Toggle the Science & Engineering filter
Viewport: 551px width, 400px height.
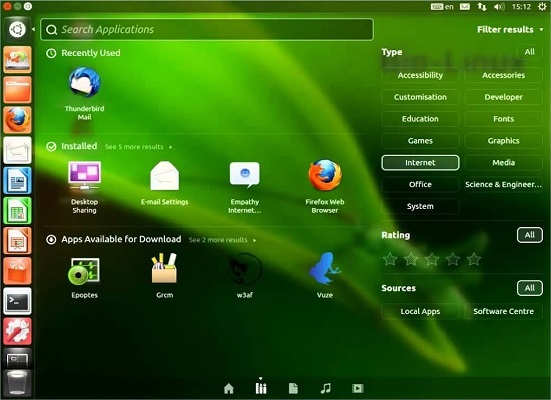(504, 185)
